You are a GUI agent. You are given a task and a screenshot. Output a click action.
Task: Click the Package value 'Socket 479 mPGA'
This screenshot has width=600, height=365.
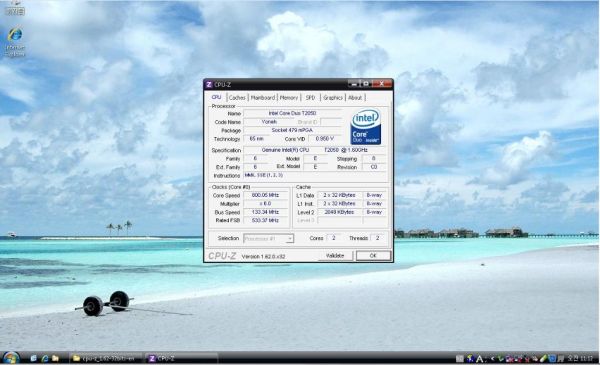pos(292,130)
